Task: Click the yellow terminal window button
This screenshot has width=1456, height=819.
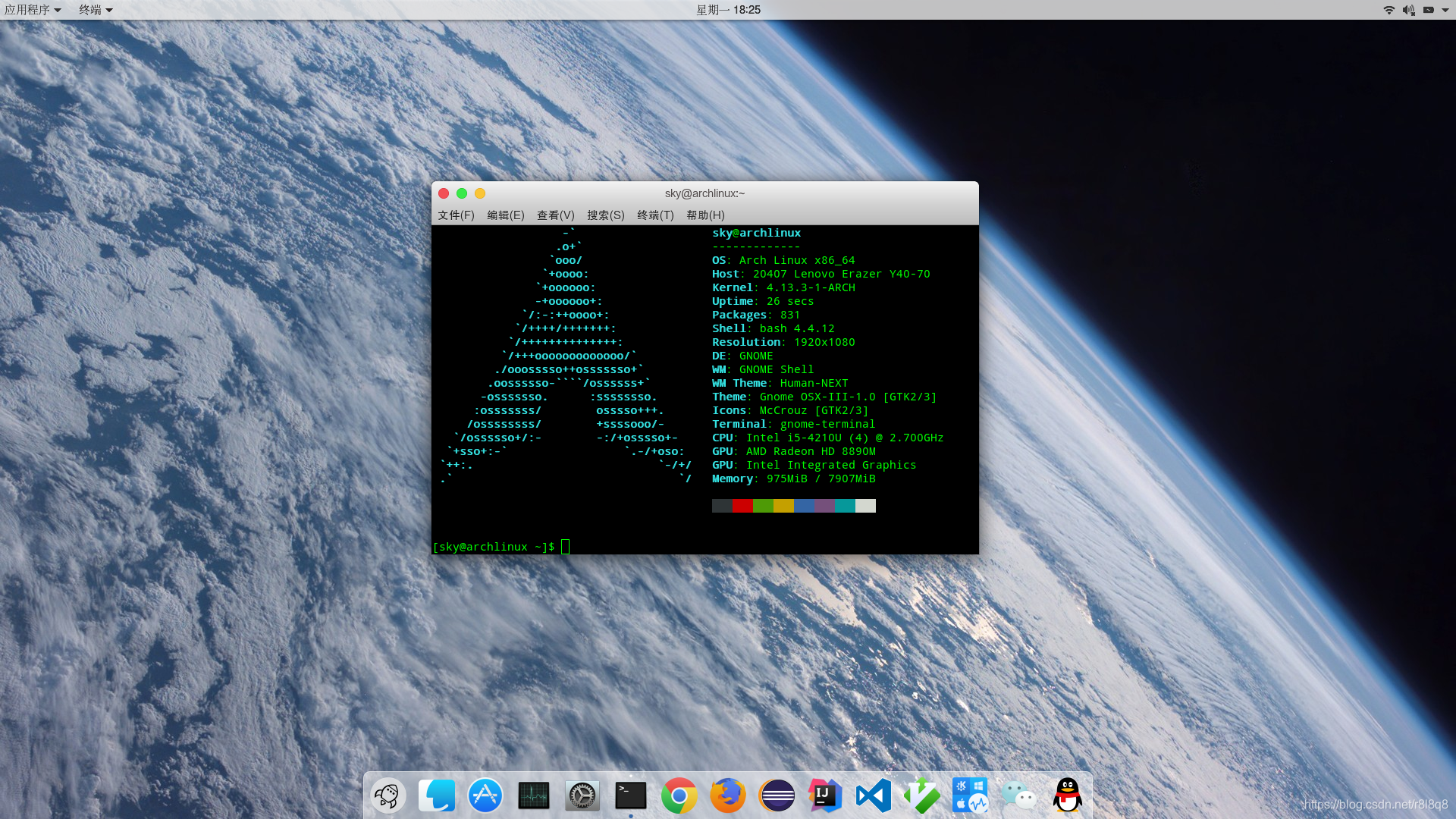Action: point(480,193)
